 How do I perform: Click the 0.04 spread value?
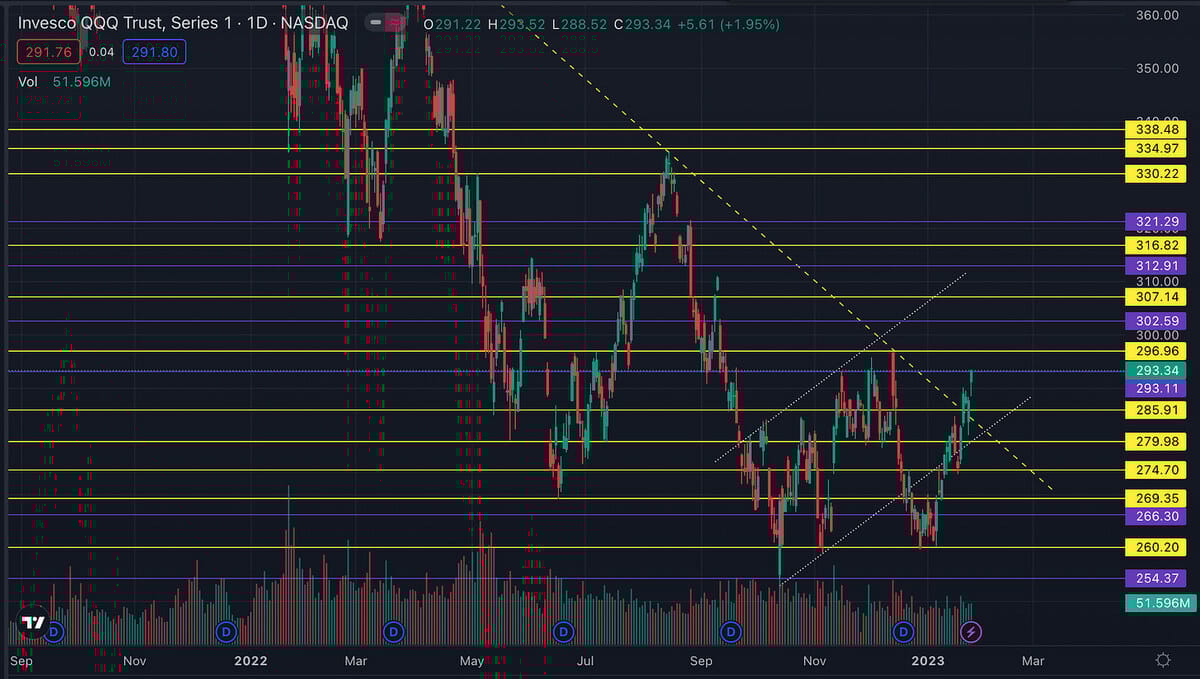101,52
